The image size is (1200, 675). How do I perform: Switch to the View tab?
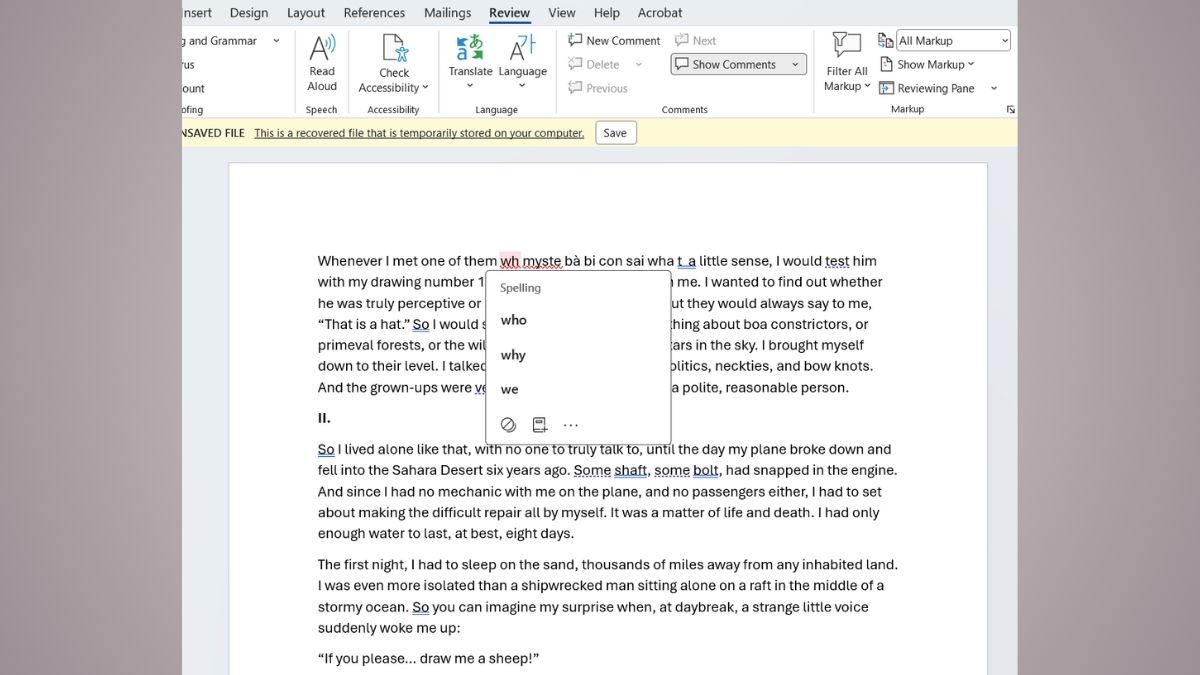[x=562, y=13]
